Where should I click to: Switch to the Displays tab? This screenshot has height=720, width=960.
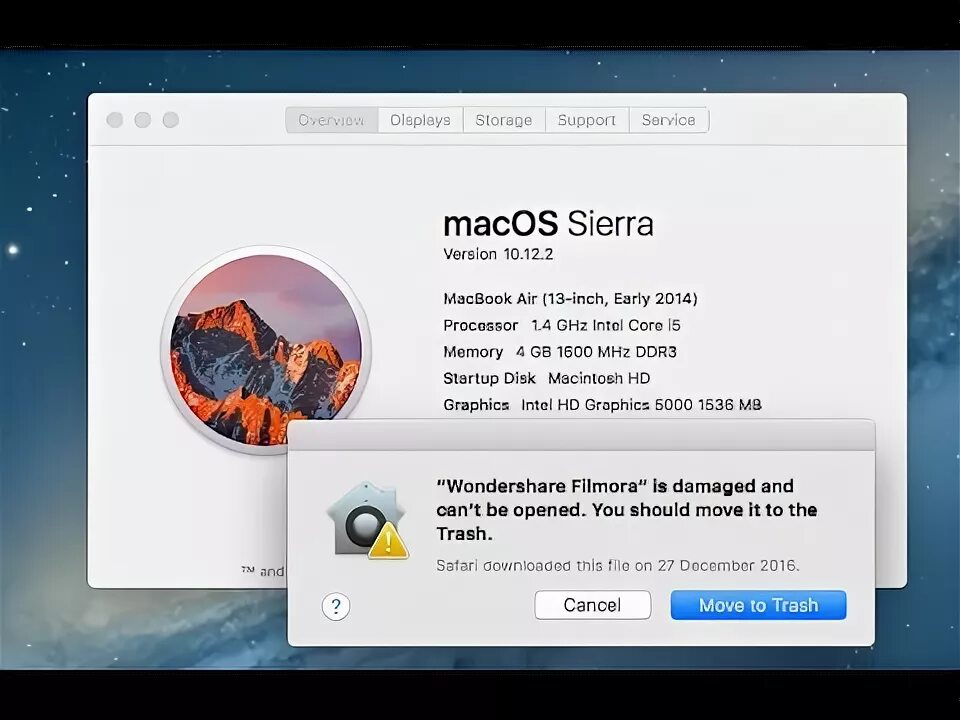point(421,120)
